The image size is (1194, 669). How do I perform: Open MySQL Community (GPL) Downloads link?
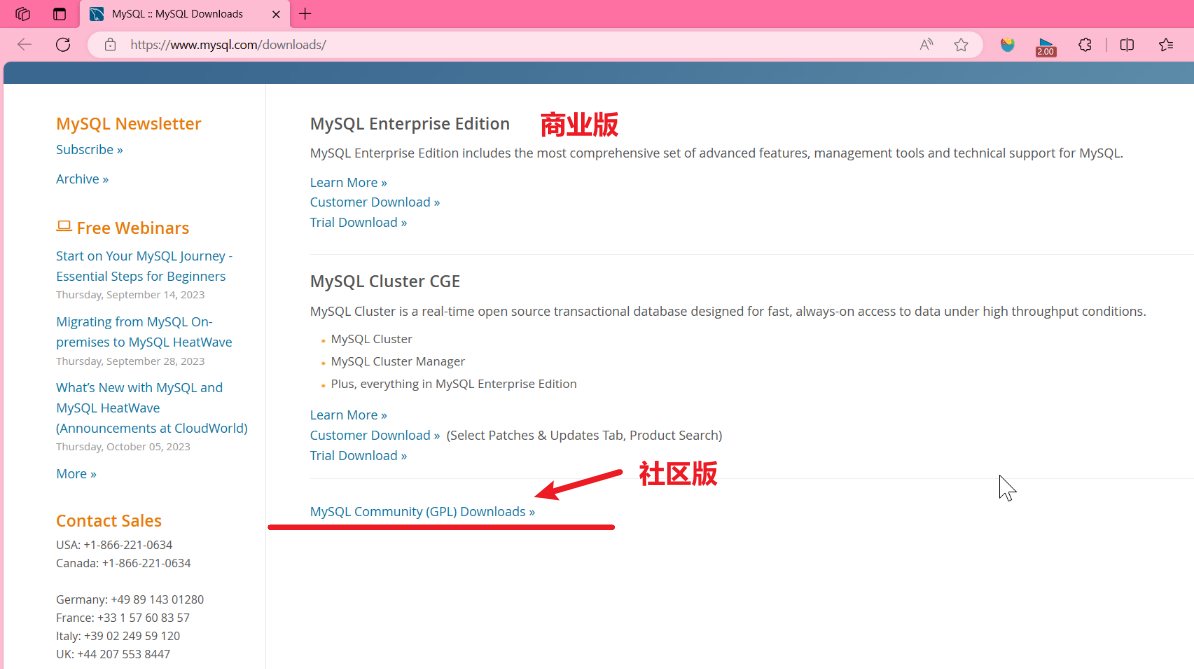click(421, 511)
